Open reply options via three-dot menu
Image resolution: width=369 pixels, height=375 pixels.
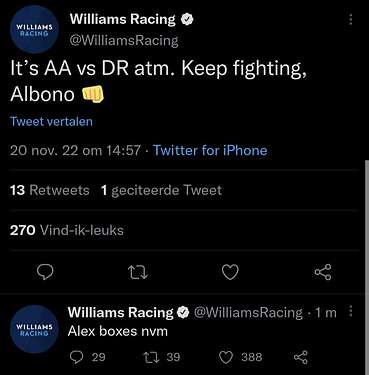(350, 311)
